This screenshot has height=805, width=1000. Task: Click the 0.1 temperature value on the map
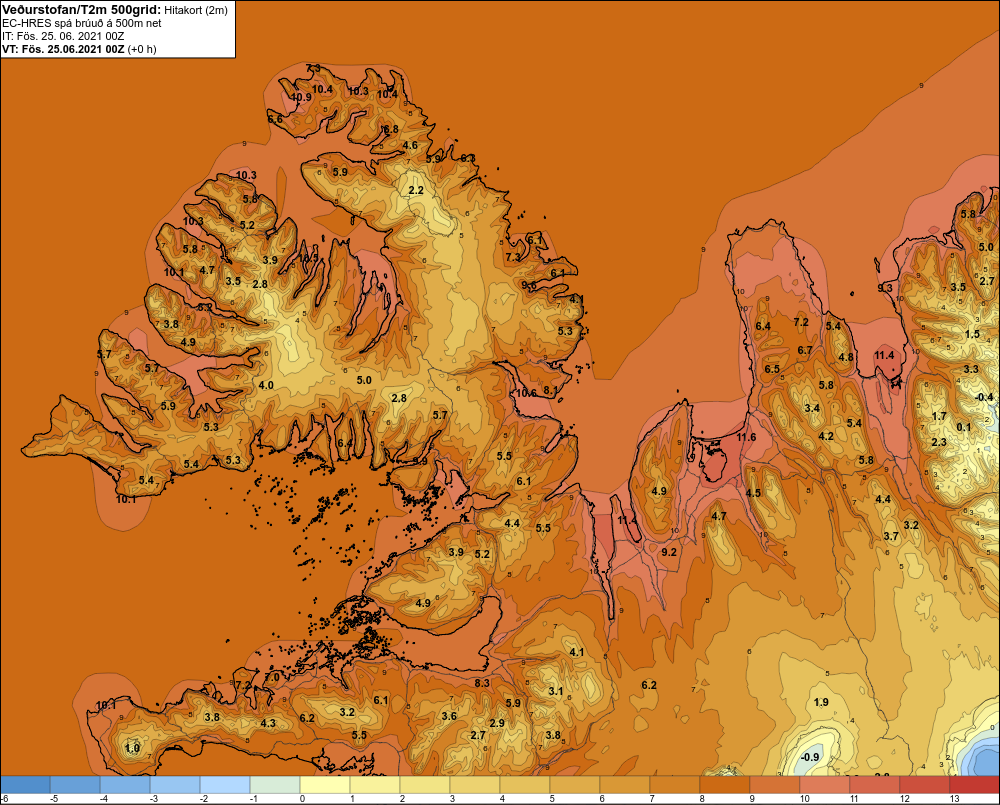(x=964, y=427)
